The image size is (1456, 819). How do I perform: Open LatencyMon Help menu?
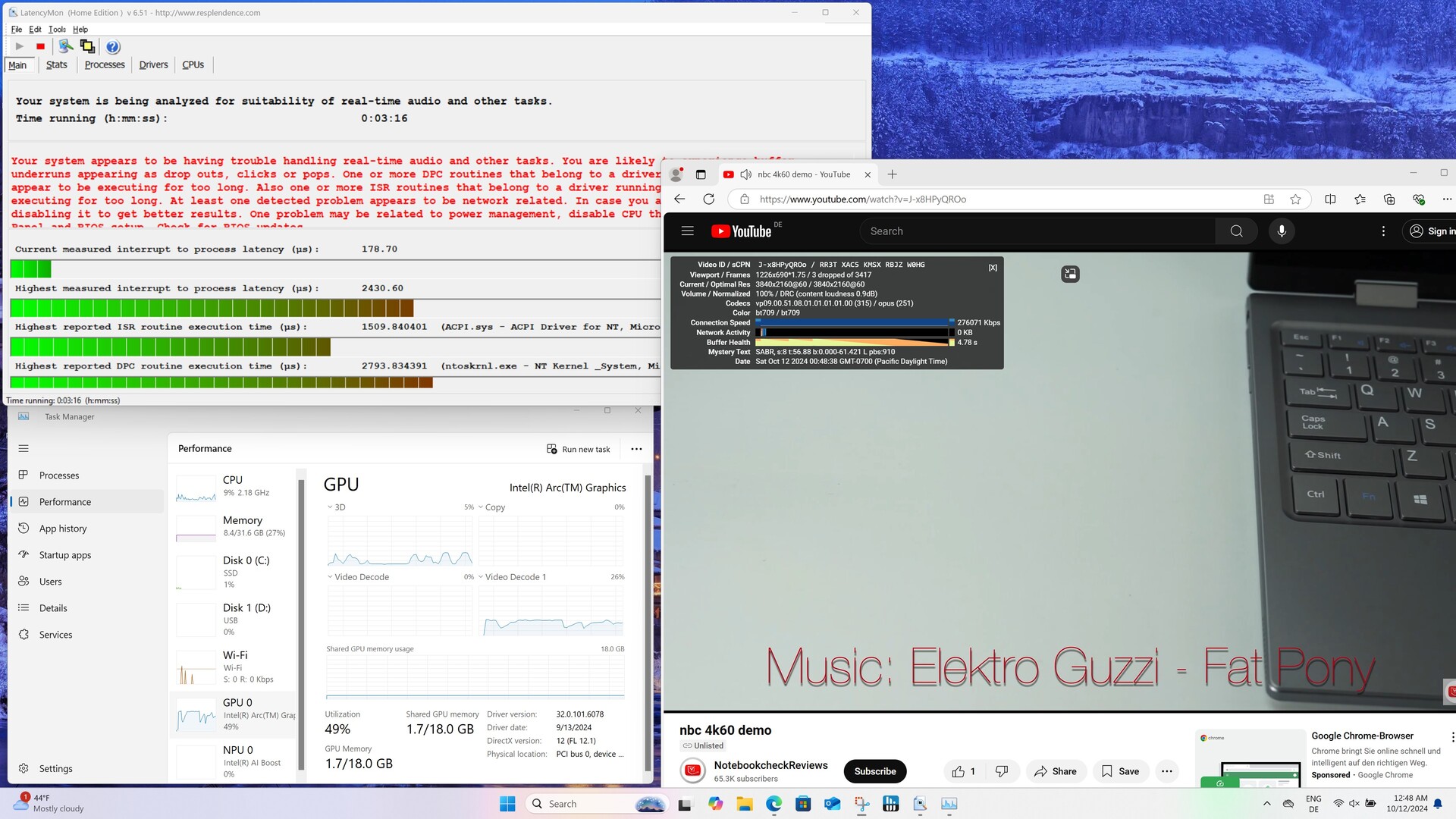tap(80, 30)
